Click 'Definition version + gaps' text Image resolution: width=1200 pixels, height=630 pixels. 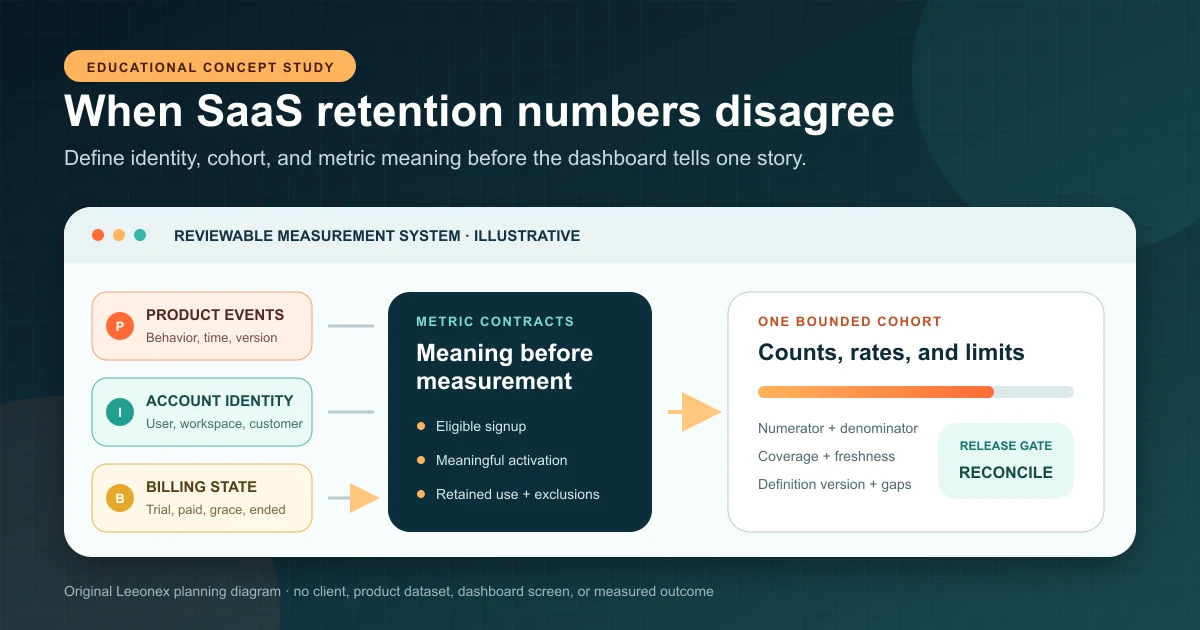click(x=835, y=484)
